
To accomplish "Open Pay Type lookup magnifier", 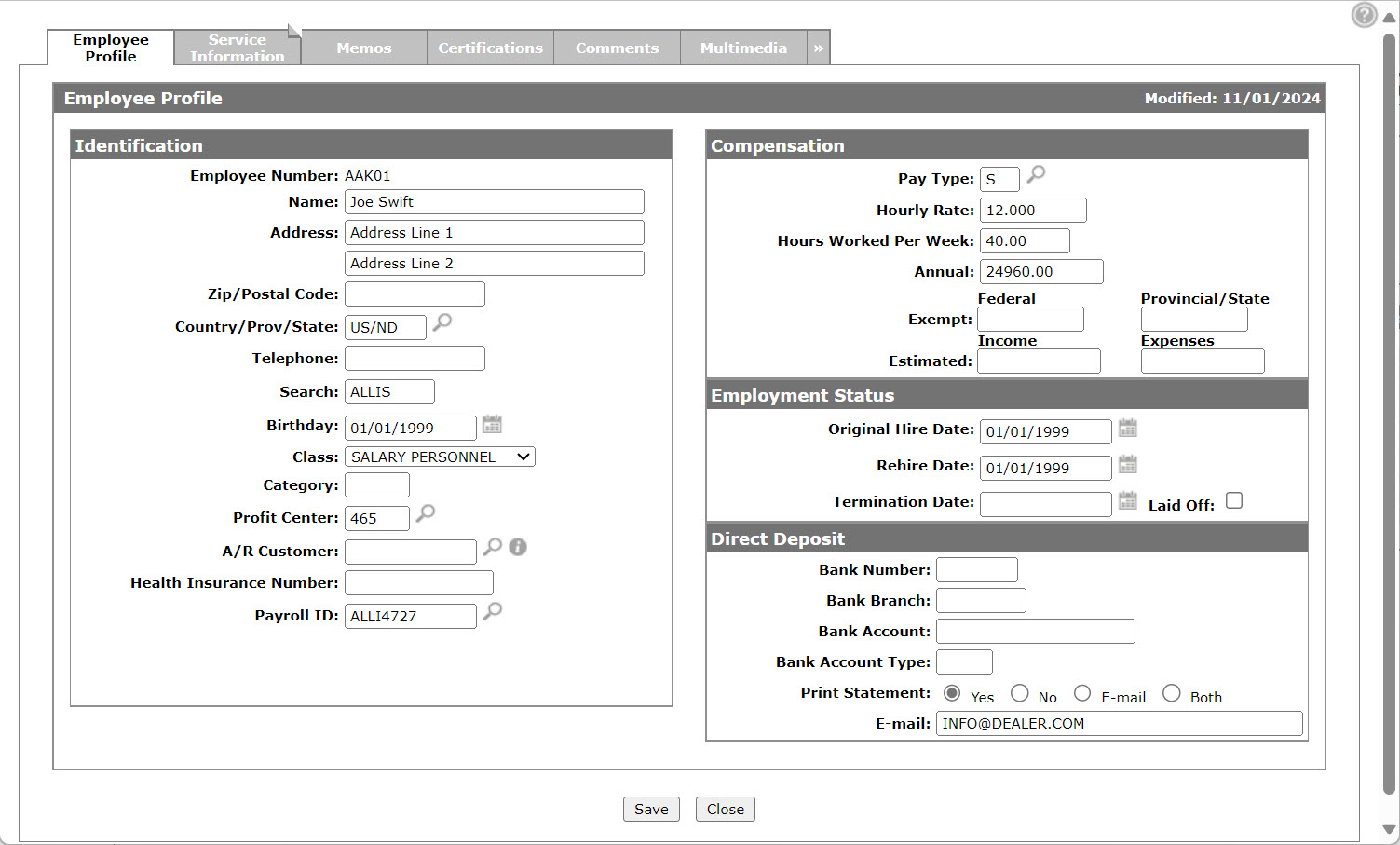I will (x=1036, y=174).
